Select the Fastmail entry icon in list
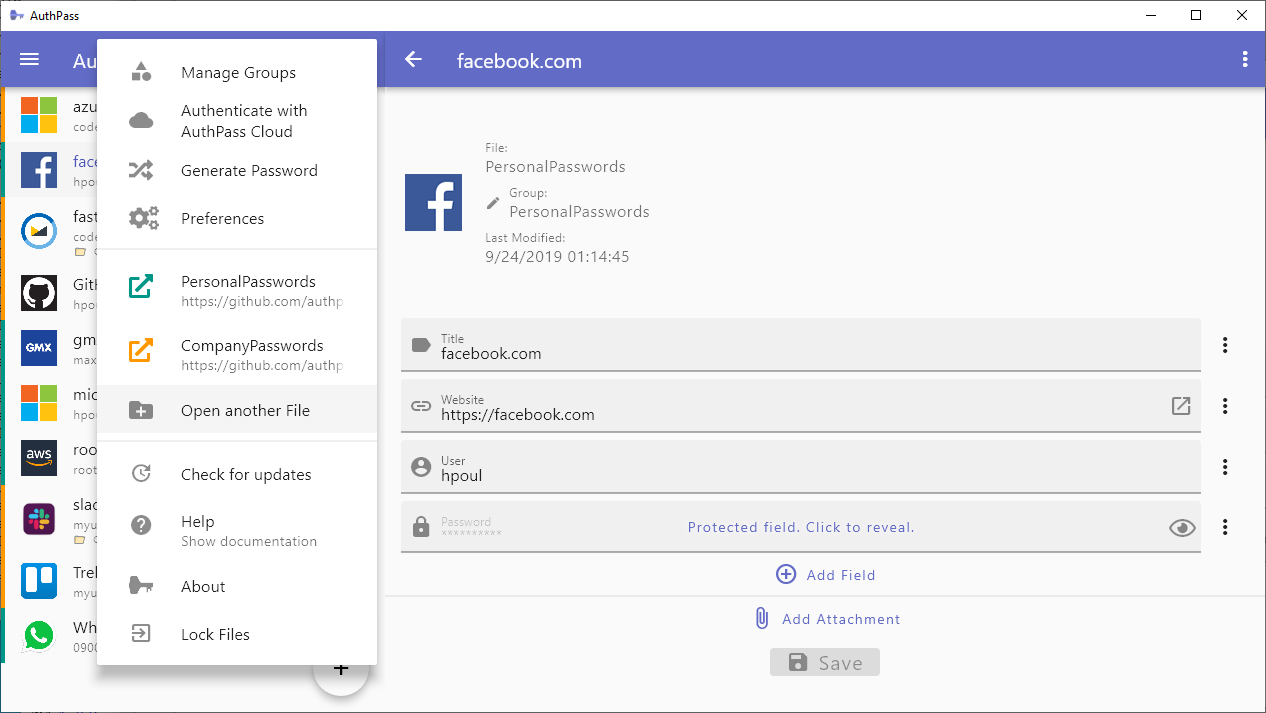1266x713 pixels. 39,230
